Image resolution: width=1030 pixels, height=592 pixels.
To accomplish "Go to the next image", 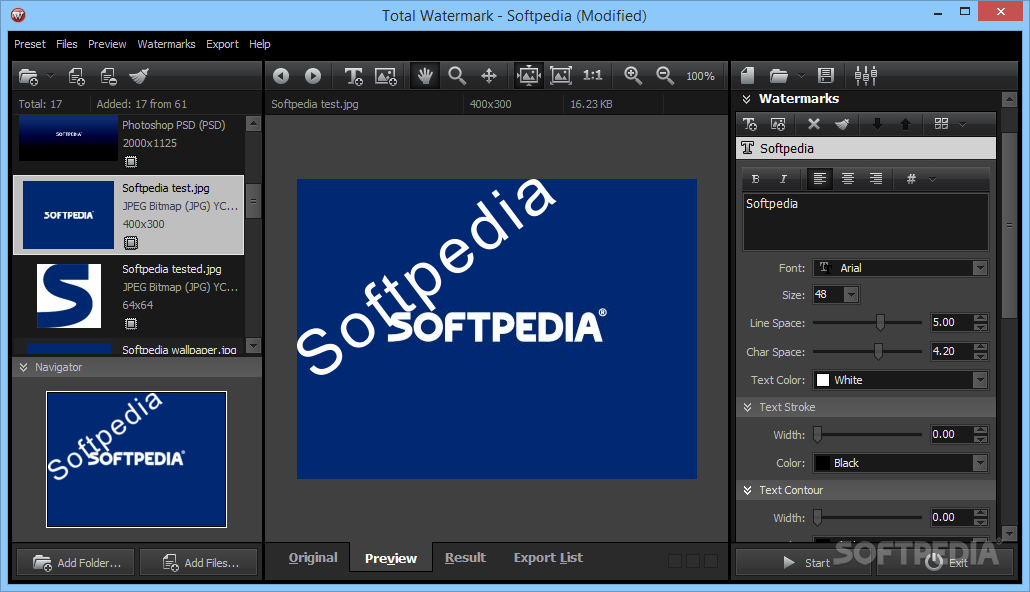I will point(313,76).
